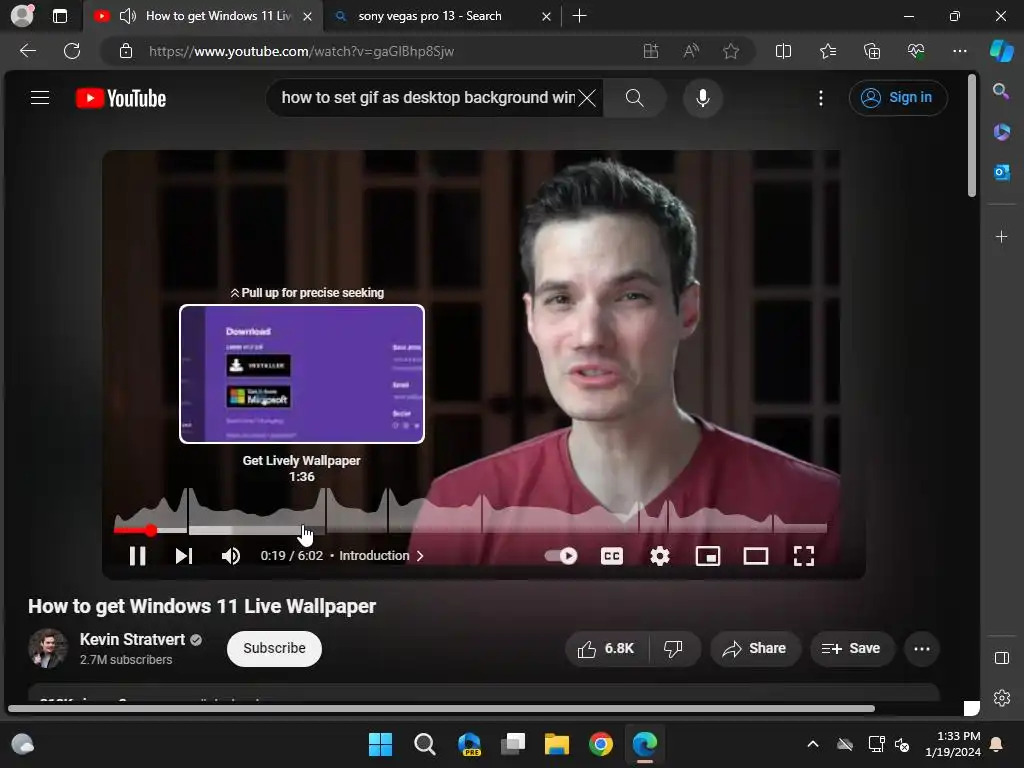Switch to miniplayer mode
The width and height of the screenshot is (1024, 768).
click(708, 556)
